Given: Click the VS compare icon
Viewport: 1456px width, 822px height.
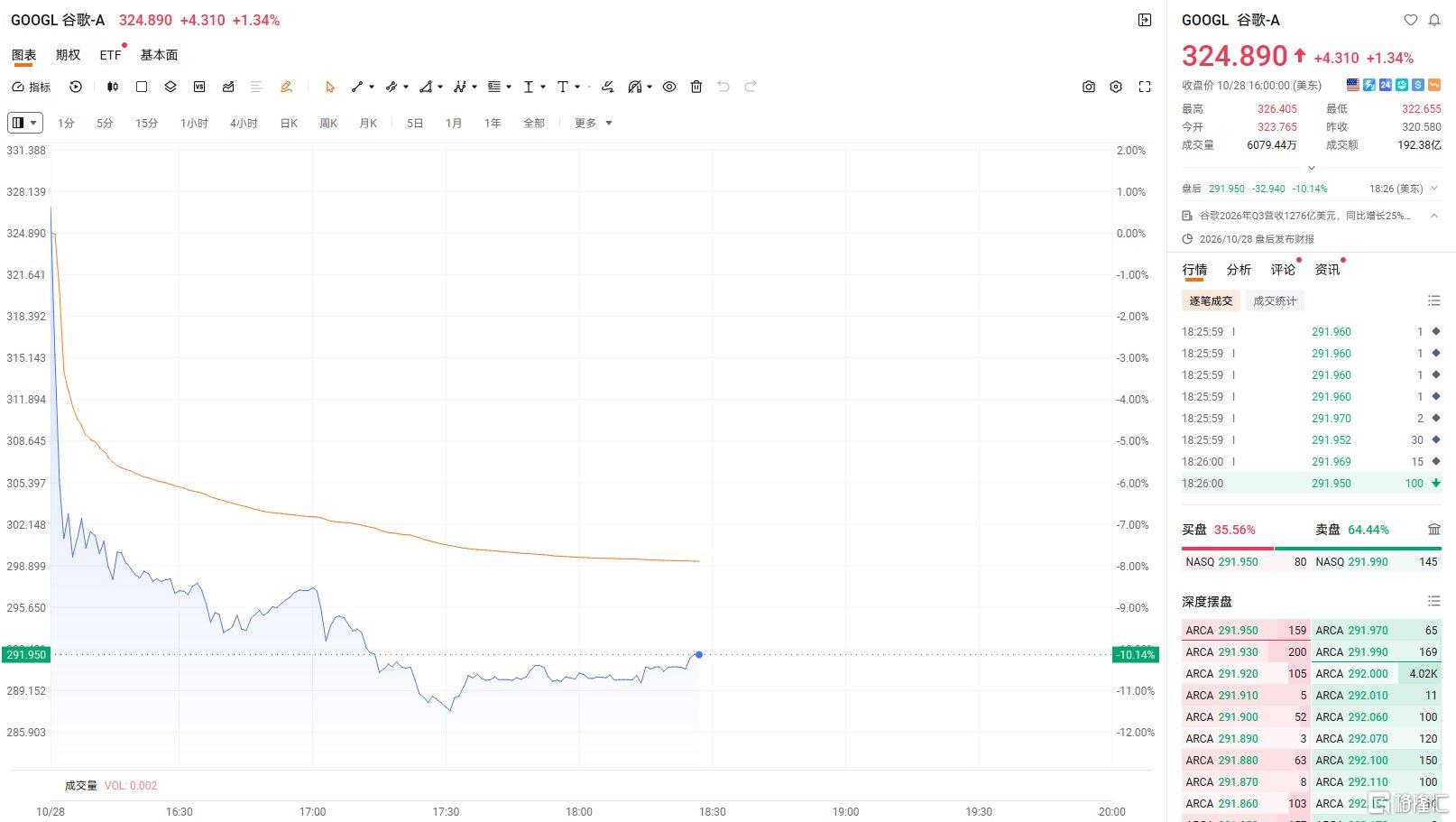Looking at the screenshot, I should pyautogui.click(x=199, y=87).
